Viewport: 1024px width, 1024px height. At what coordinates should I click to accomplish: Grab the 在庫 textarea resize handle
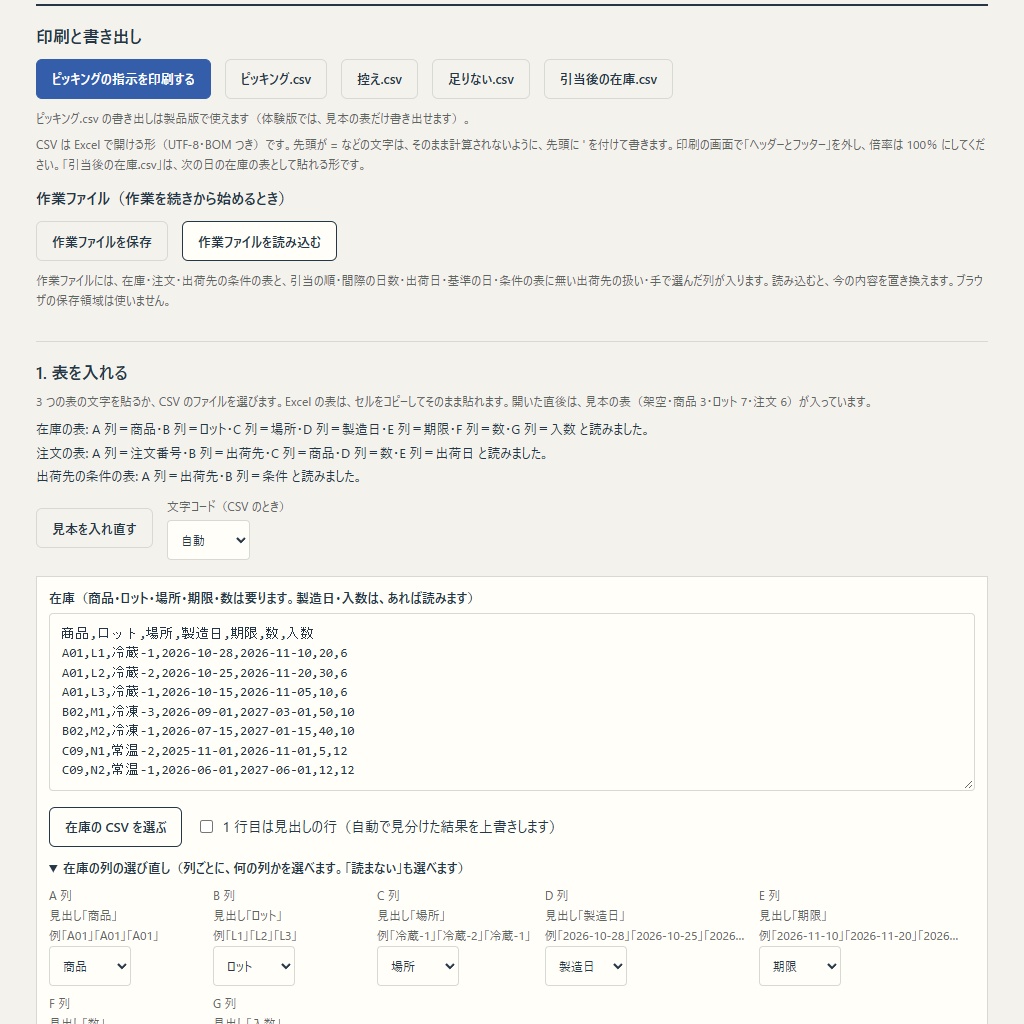pyautogui.click(x=968, y=784)
